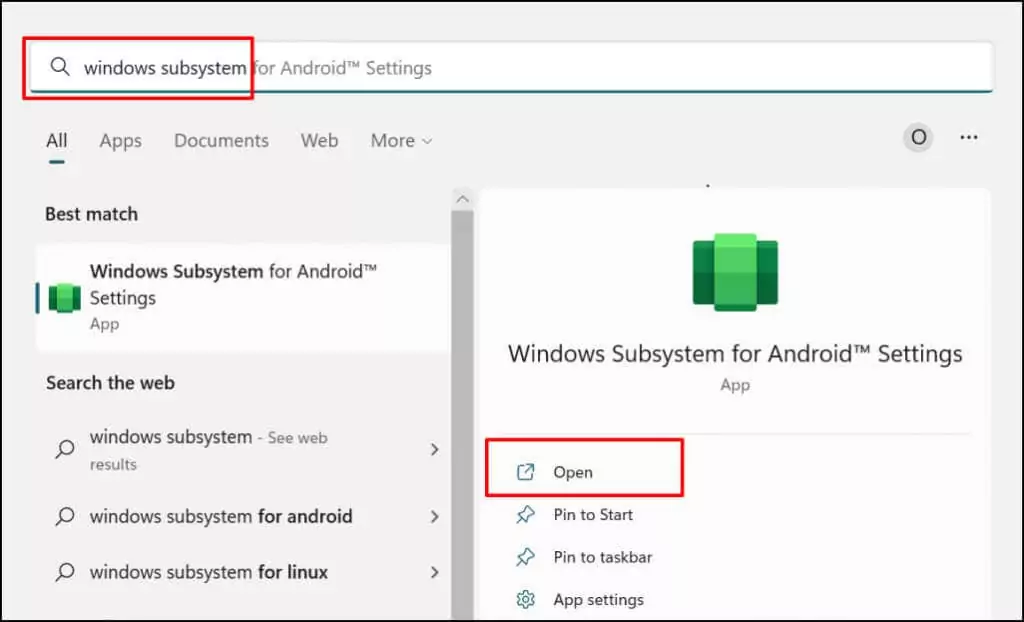The image size is (1024, 622).
Task: Click 'Windows Subsystem for Android™ Settings' title in preview
Action: click(735, 353)
